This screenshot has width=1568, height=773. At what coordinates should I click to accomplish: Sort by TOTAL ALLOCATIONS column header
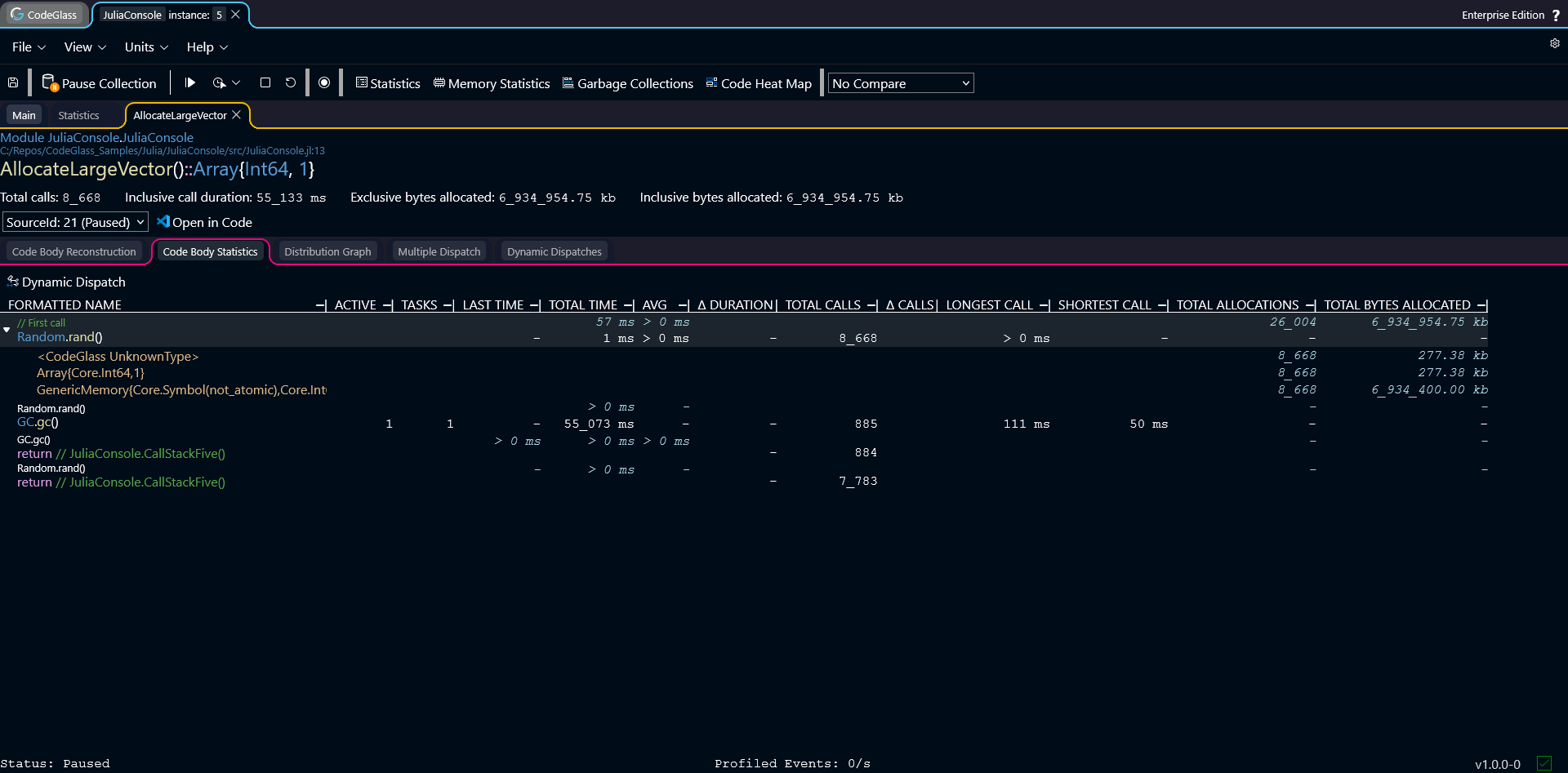(x=1237, y=305)
